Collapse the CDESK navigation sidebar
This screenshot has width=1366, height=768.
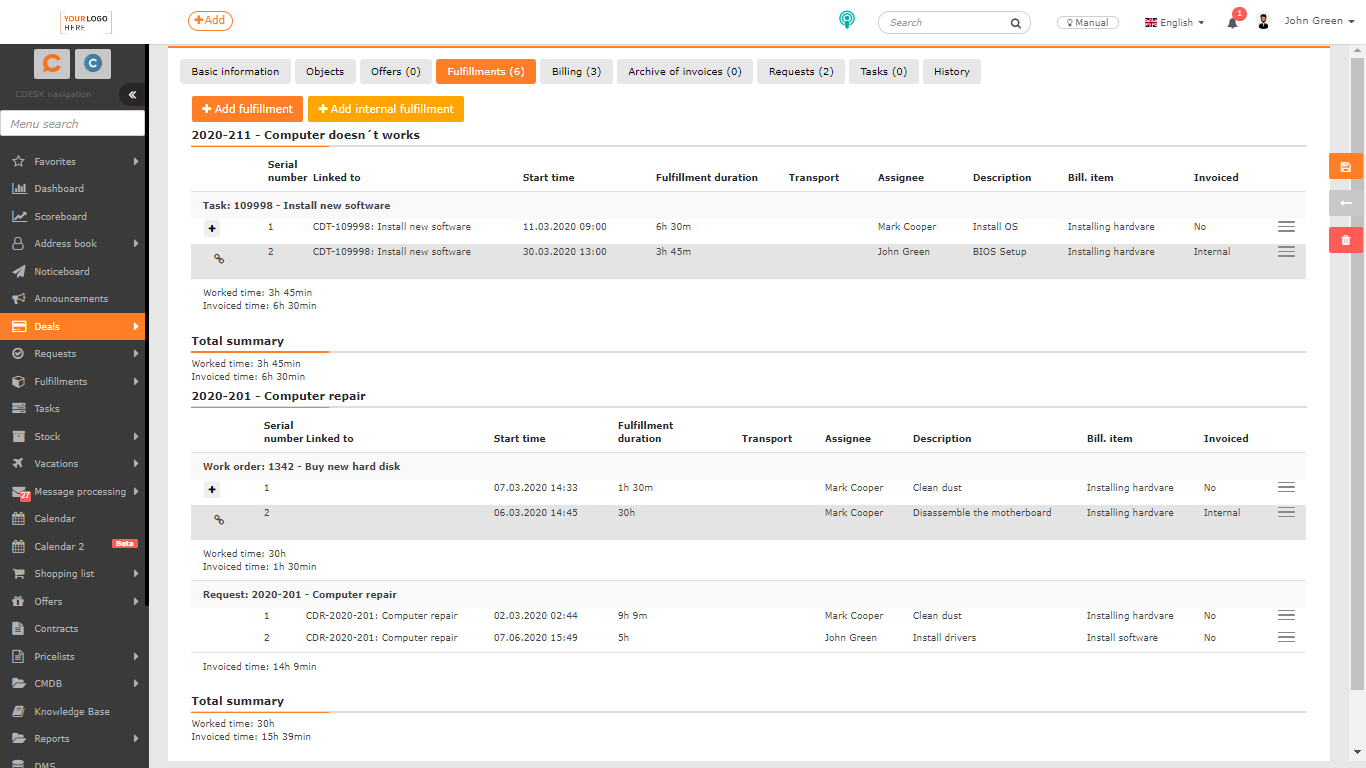[x=132, y=94]
